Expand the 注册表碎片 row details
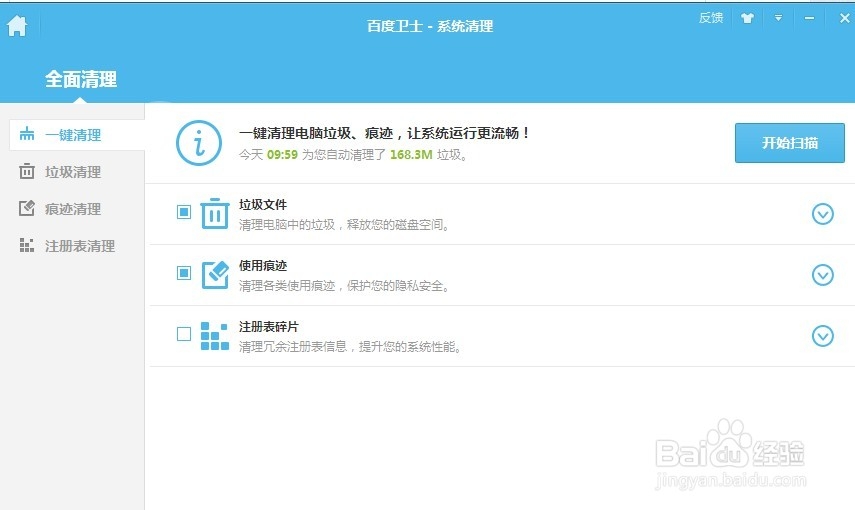Screen dimensions: 855x510 (x=823, y=336)
